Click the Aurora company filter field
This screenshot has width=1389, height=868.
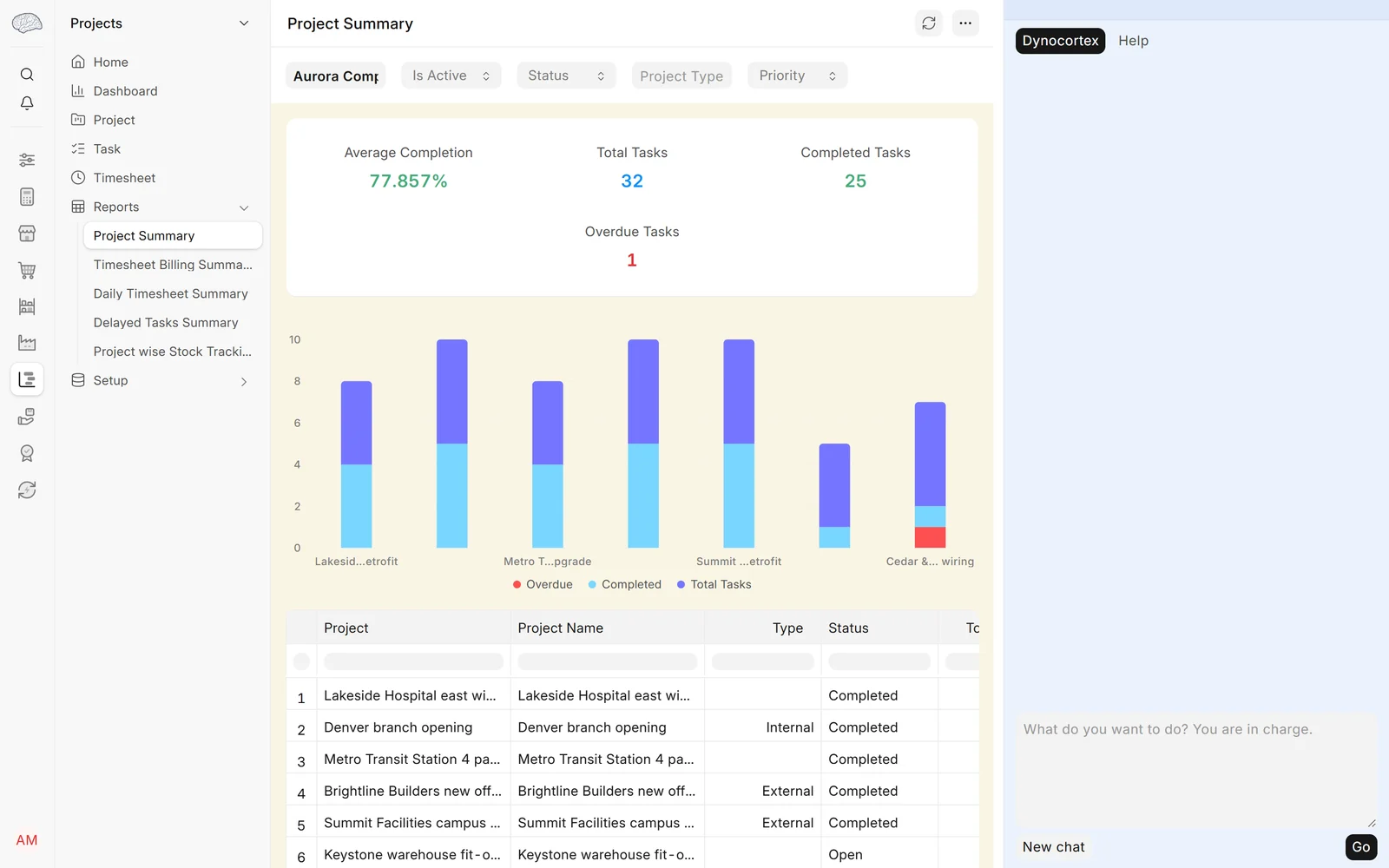coord(336,76)
